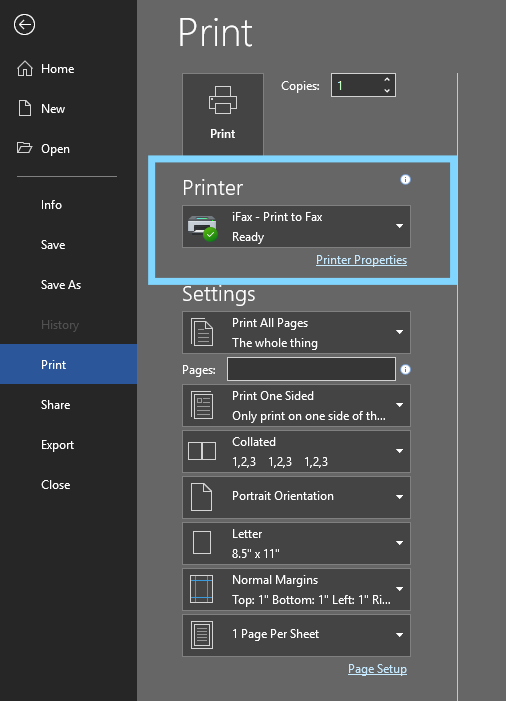The height and width of the screenshot is (701, 506).
Task: Select Export in the sidebar
Action: point(68,445)
